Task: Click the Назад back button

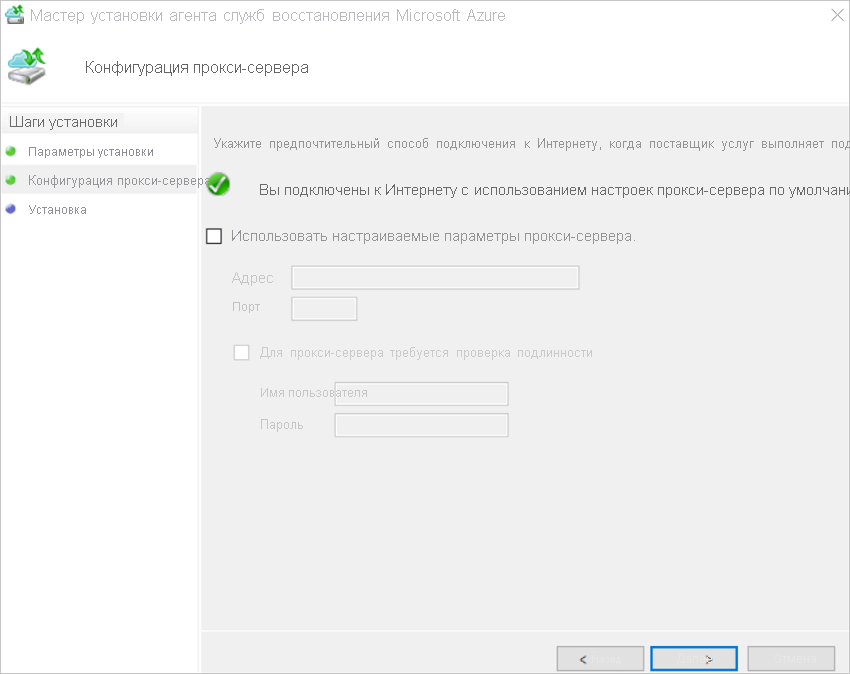Action: pyautogui.click(x=600, y=659)
